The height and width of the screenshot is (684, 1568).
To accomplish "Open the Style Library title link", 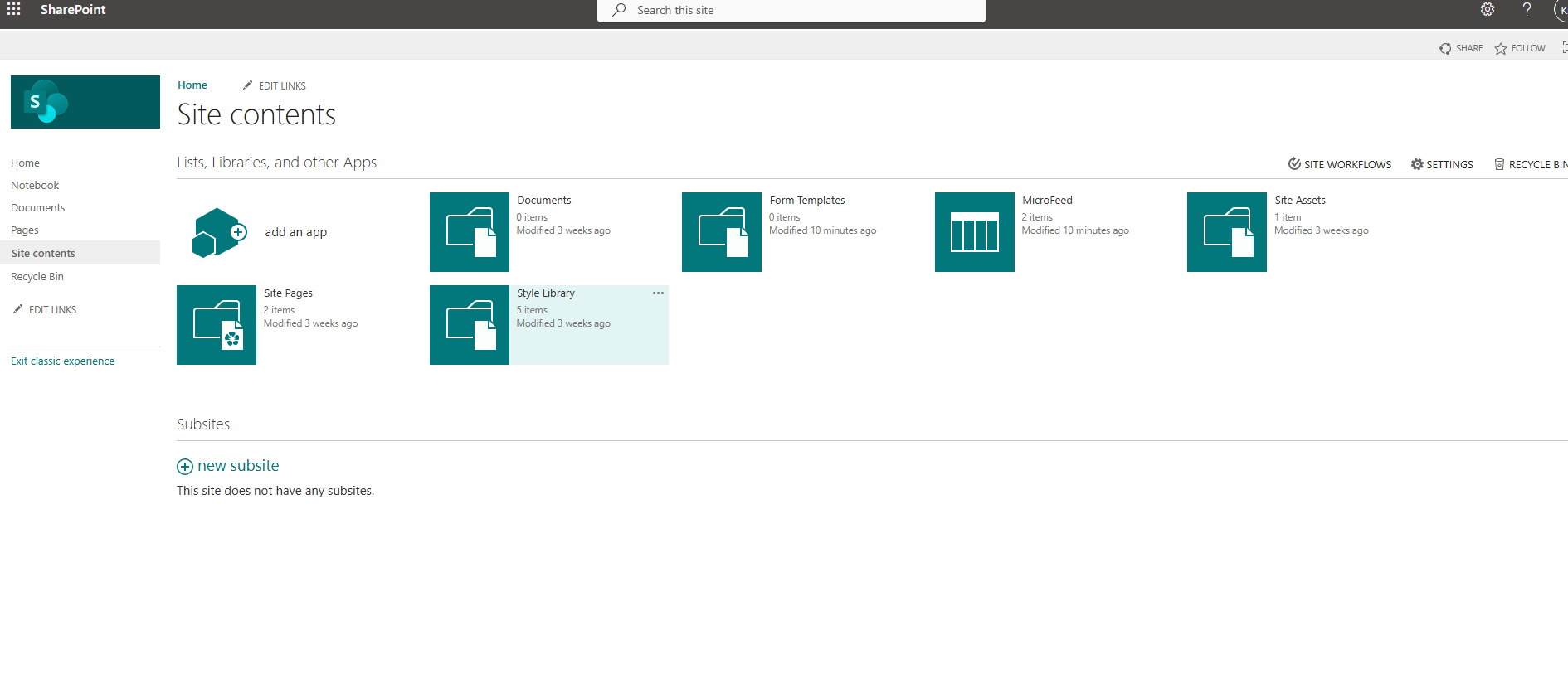I will point(546,293).
